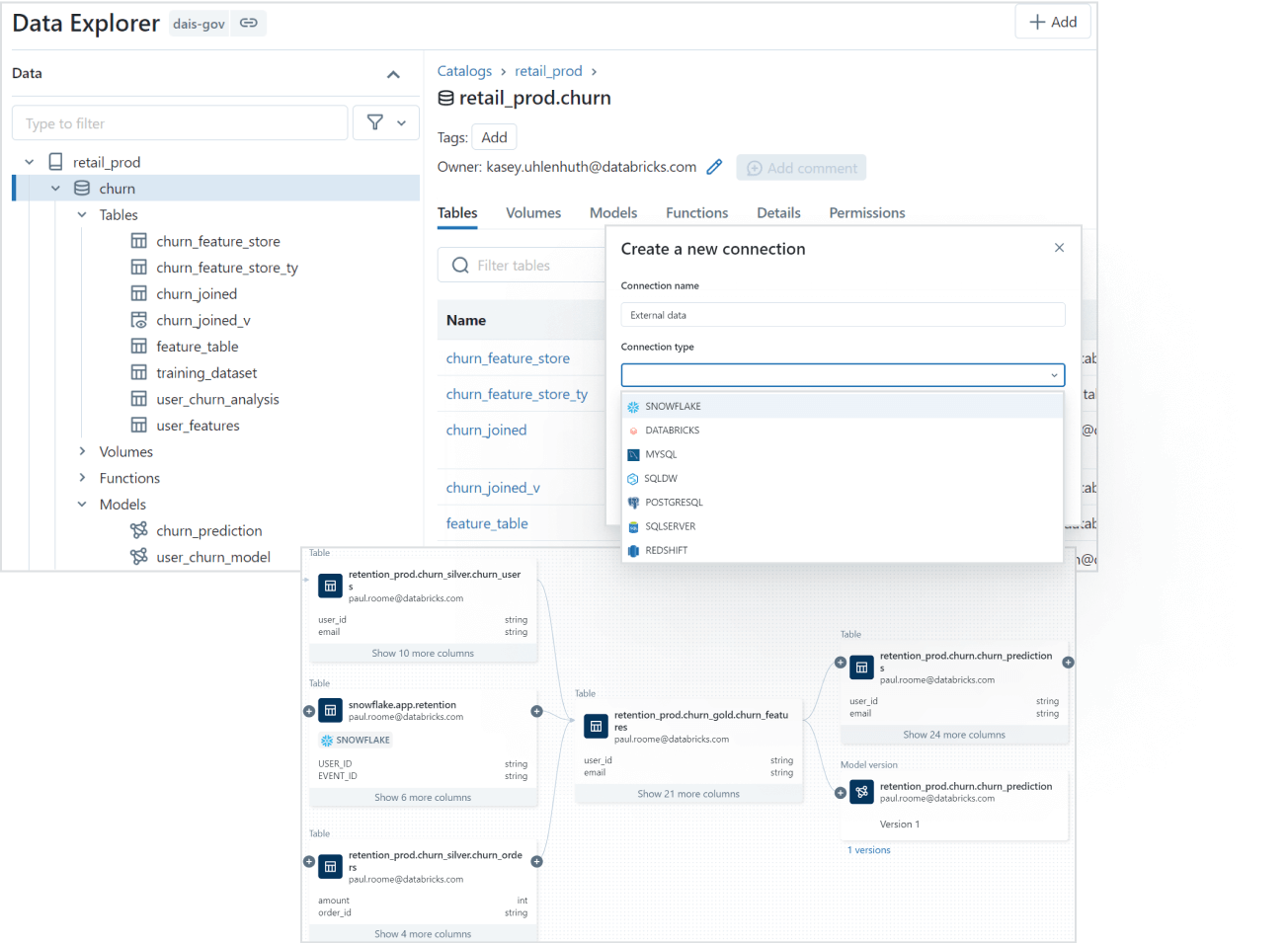Click the link icon beside the dais-gov badge
1288x943 pixels.
(x=247, y=22)
